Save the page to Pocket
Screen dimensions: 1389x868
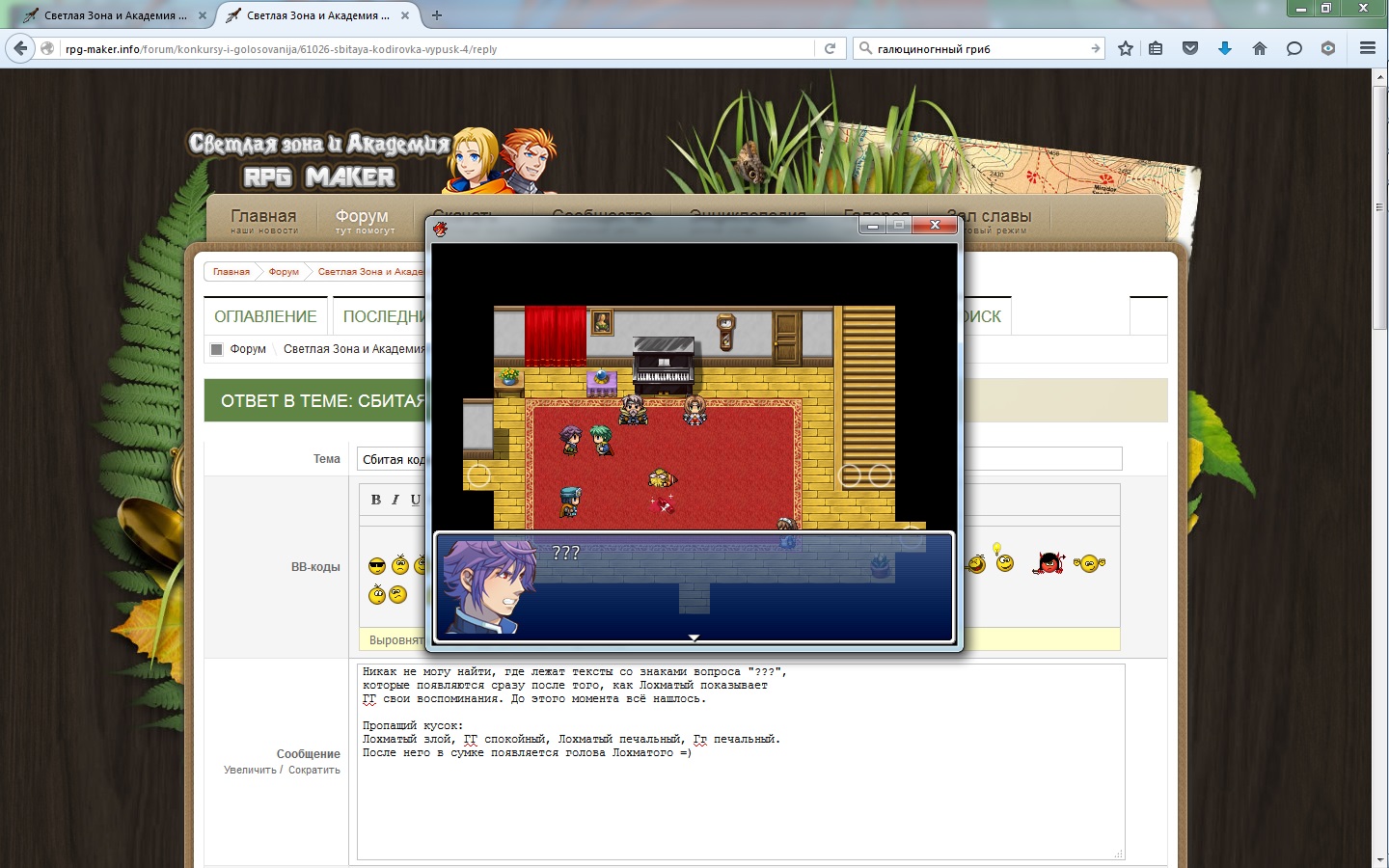[x=1190, y=48]
